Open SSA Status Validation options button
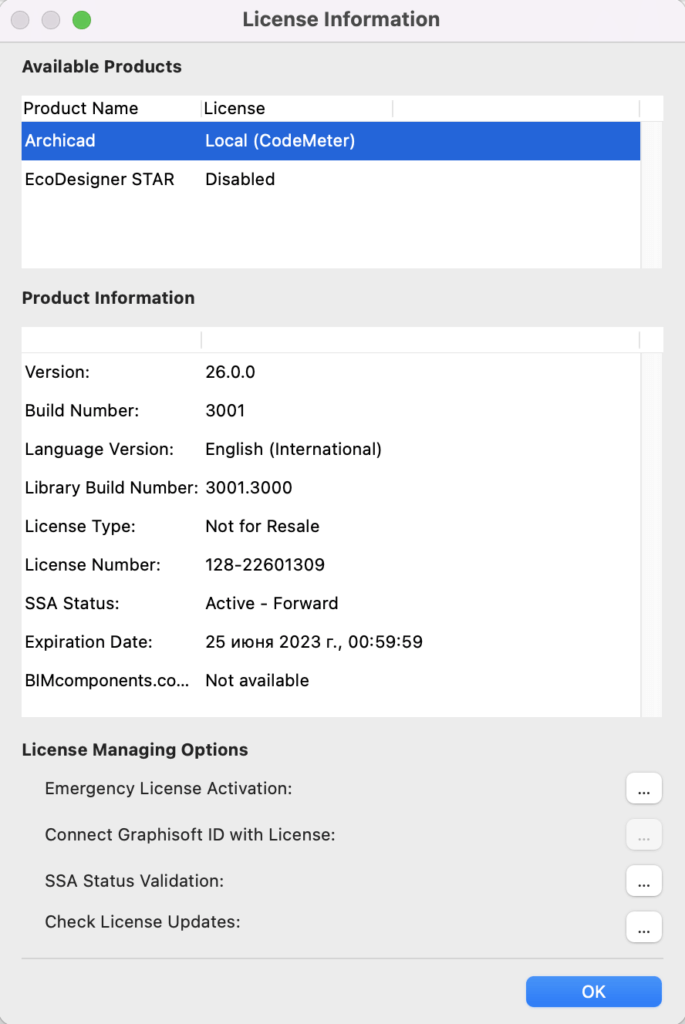The height and width of the screenshot is (1024, 685). click(644, 881)
